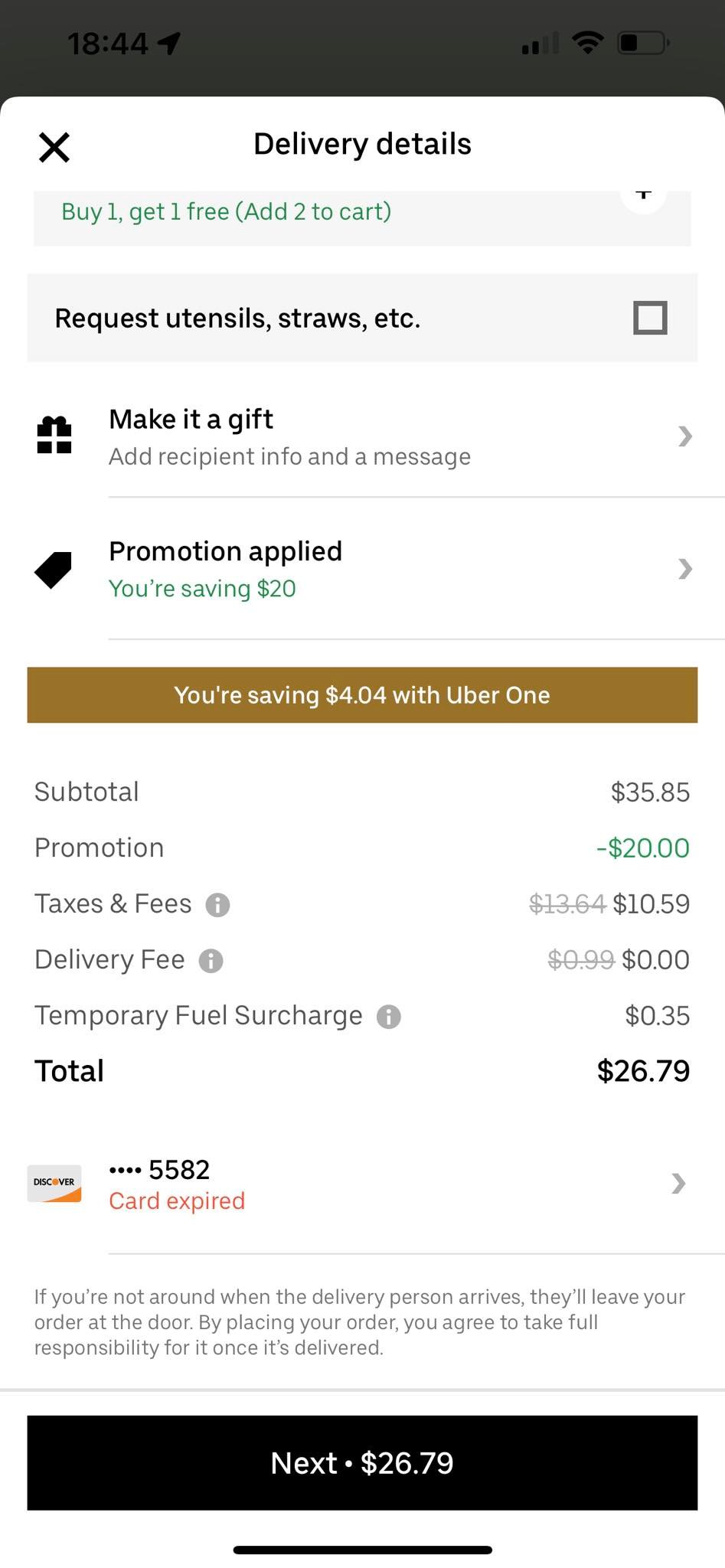This screenshot has width=725, height=1568.
Task: Check the request utensils checkbox
Action: (x=650, y=318)
